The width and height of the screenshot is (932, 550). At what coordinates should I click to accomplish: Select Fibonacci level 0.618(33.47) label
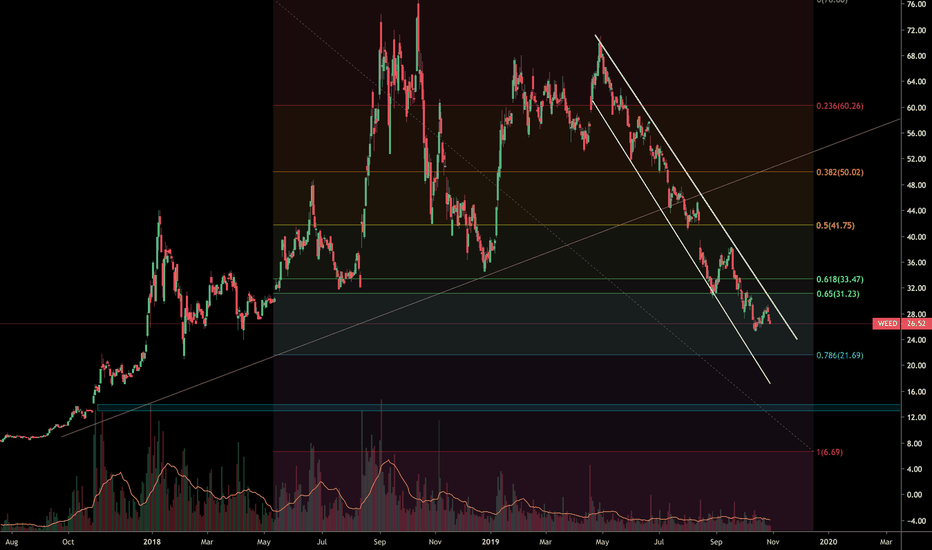(x=839, y=279)
